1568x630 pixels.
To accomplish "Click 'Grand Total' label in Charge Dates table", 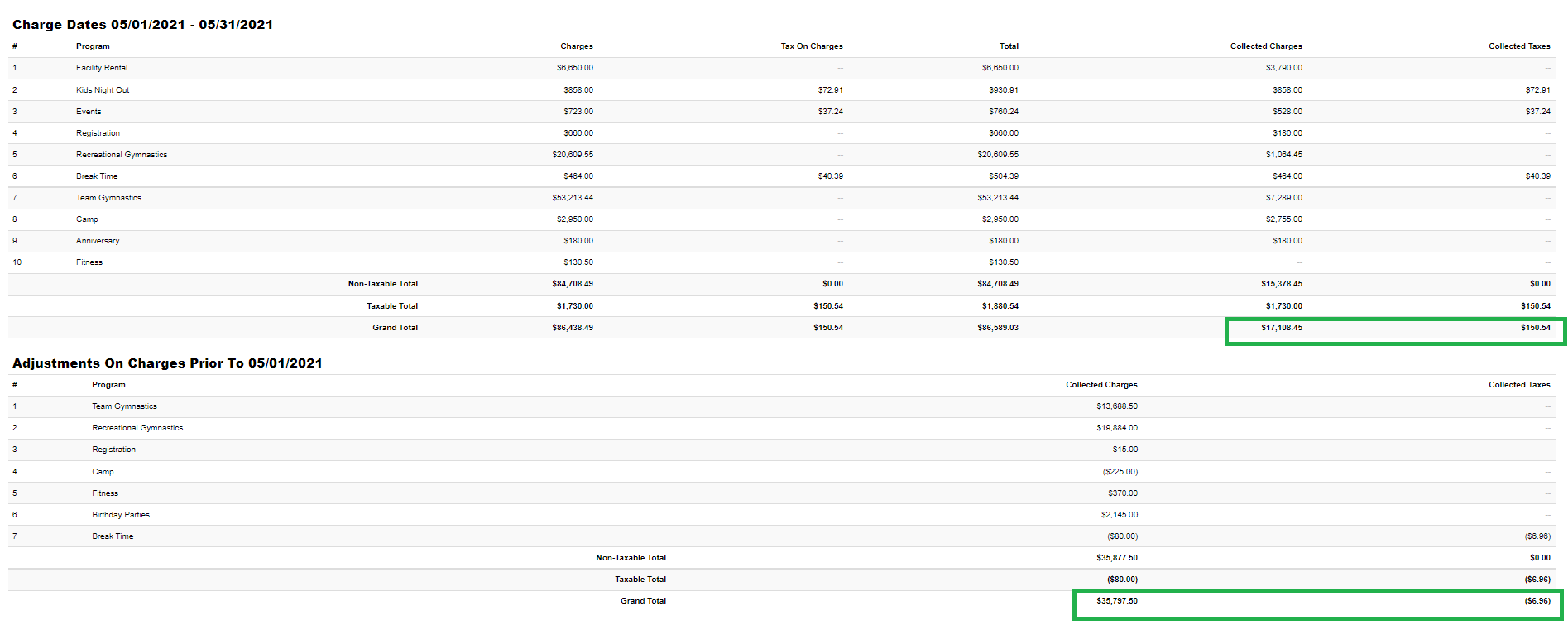I will [395, 328].
